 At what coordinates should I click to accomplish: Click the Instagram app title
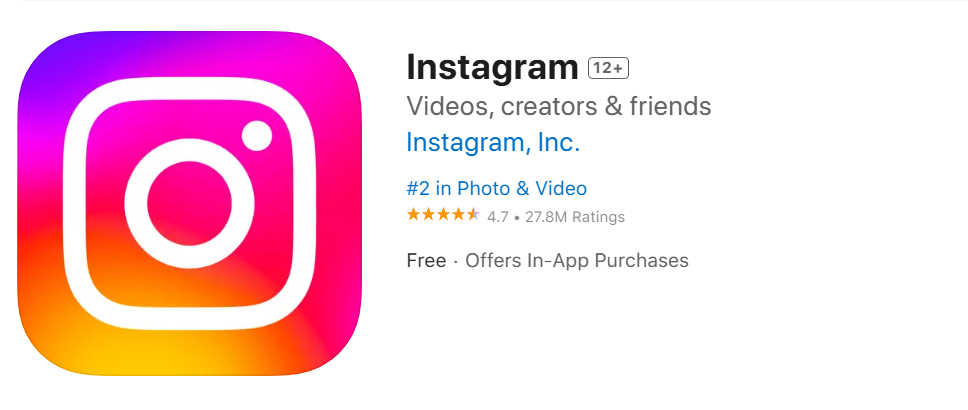click(492, 67)
